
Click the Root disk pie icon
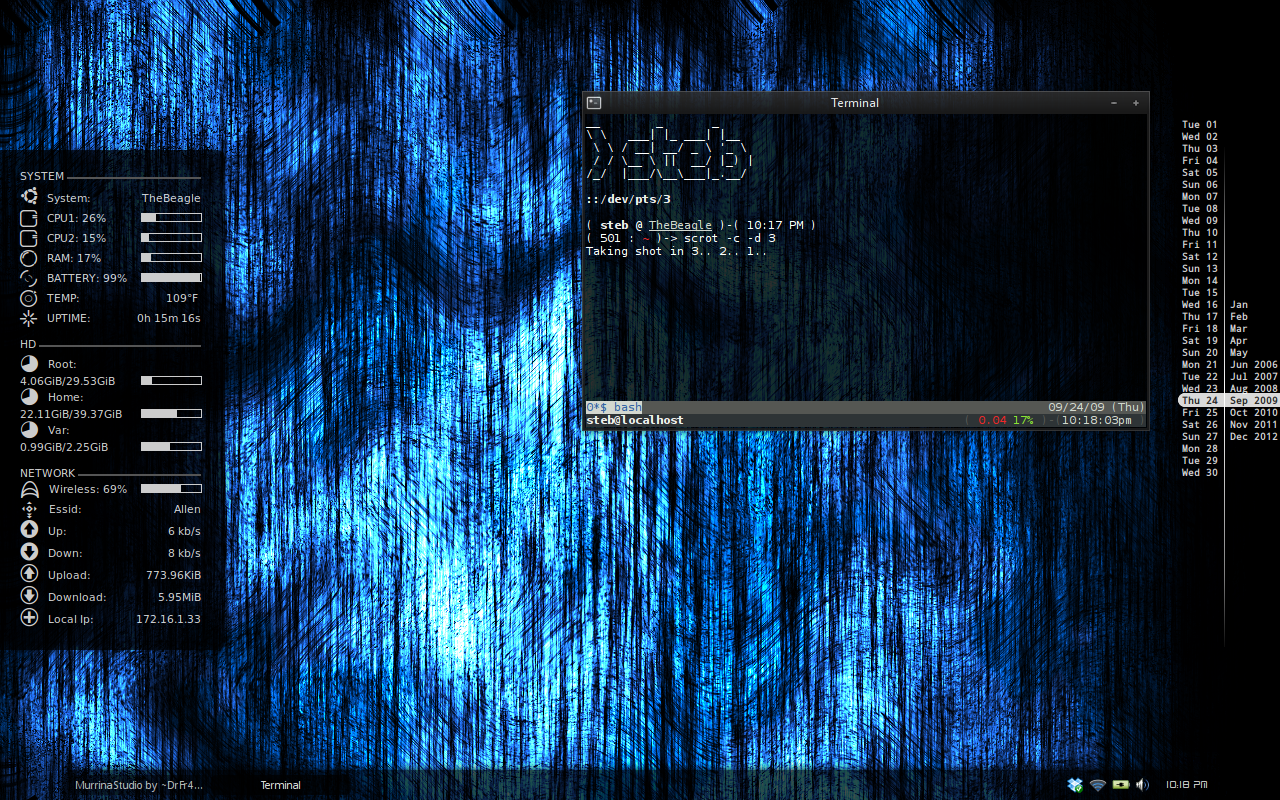coord(29,364)
